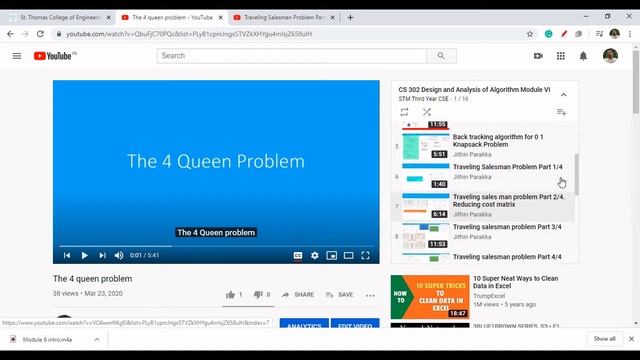Save the playlist with the add icon

tap(562, 112)
